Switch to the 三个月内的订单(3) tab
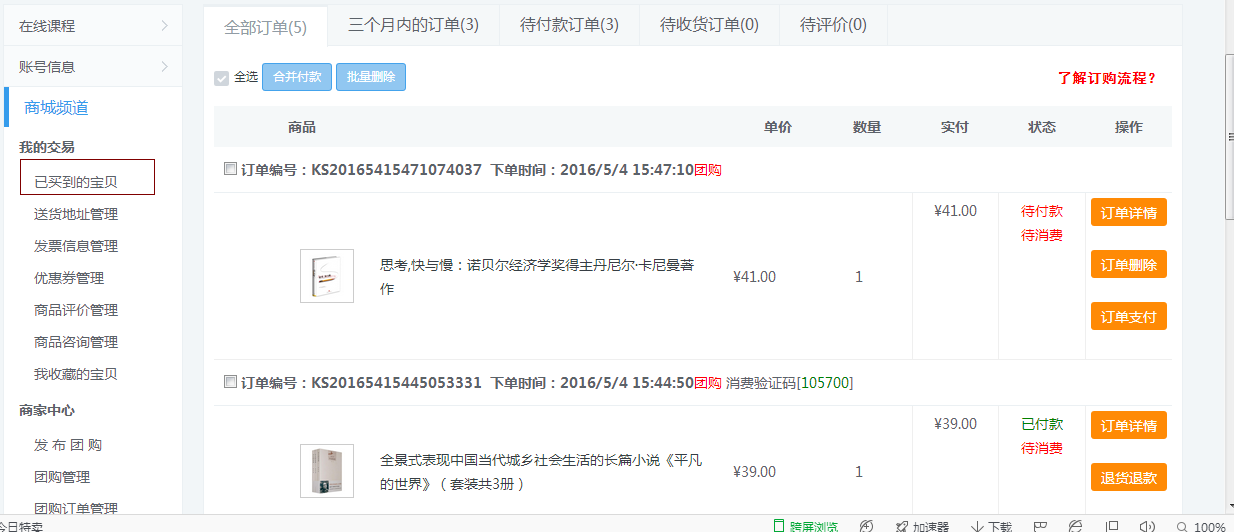This screenshot has width=1234, height=532. click(413, 25)
